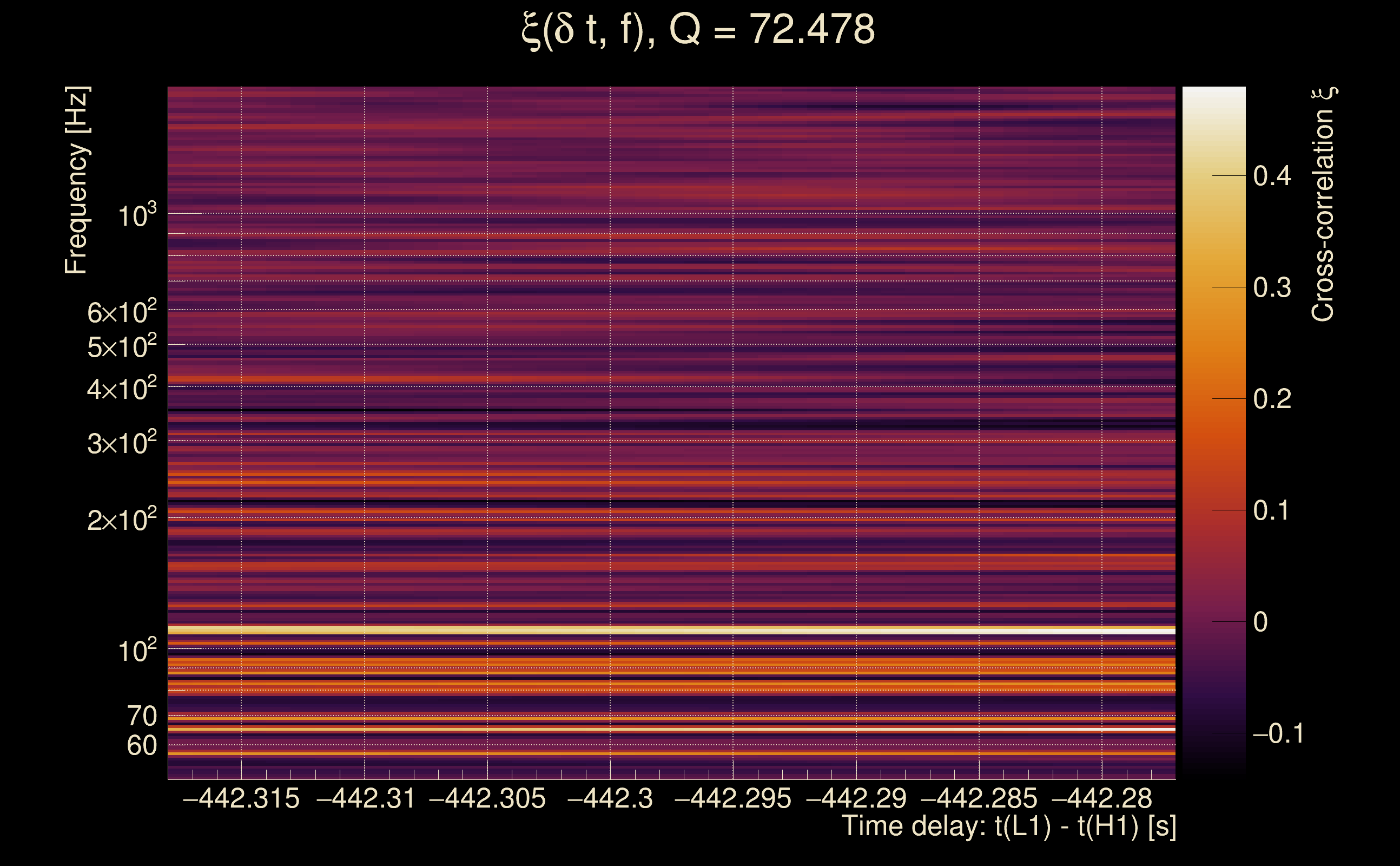Click the Frequency [Hz] axis label

tap(76, 180)
